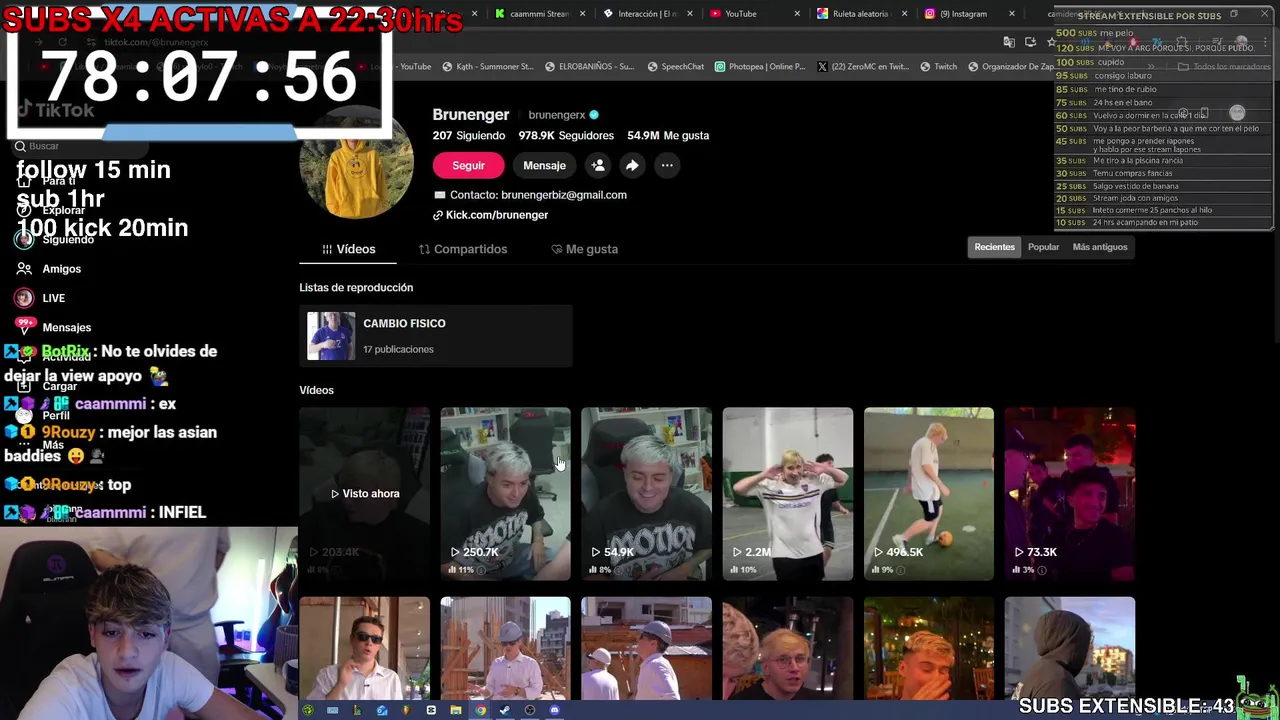The image size is (1280, 720).
Task: Play the video with 54.9K views
Action: (646, 493)
